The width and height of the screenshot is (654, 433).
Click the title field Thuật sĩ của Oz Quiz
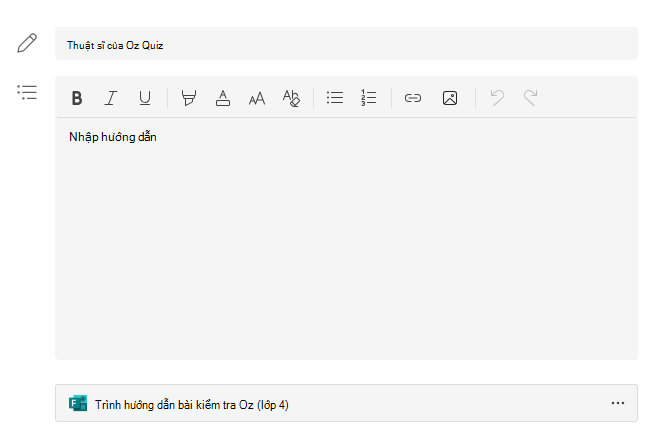pyautogui.click(x=346, y=43)
